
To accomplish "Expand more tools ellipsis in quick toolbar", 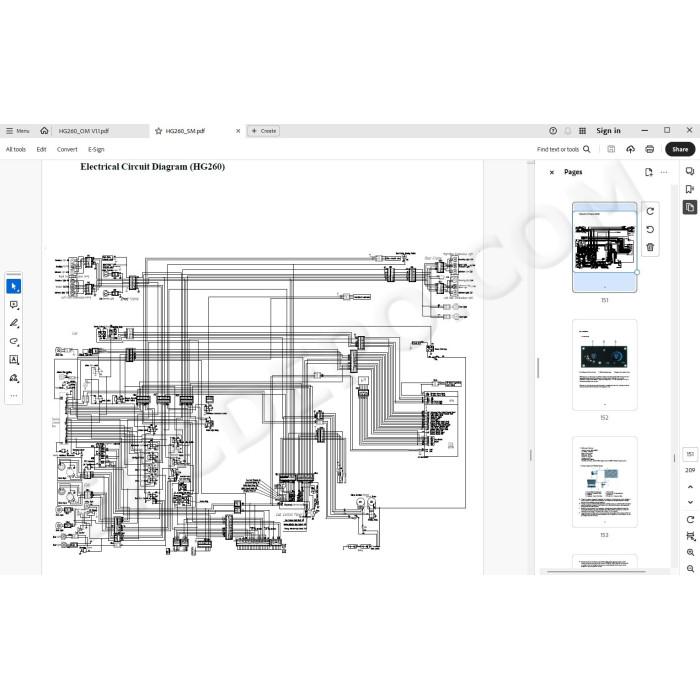I will click(13, 396).
